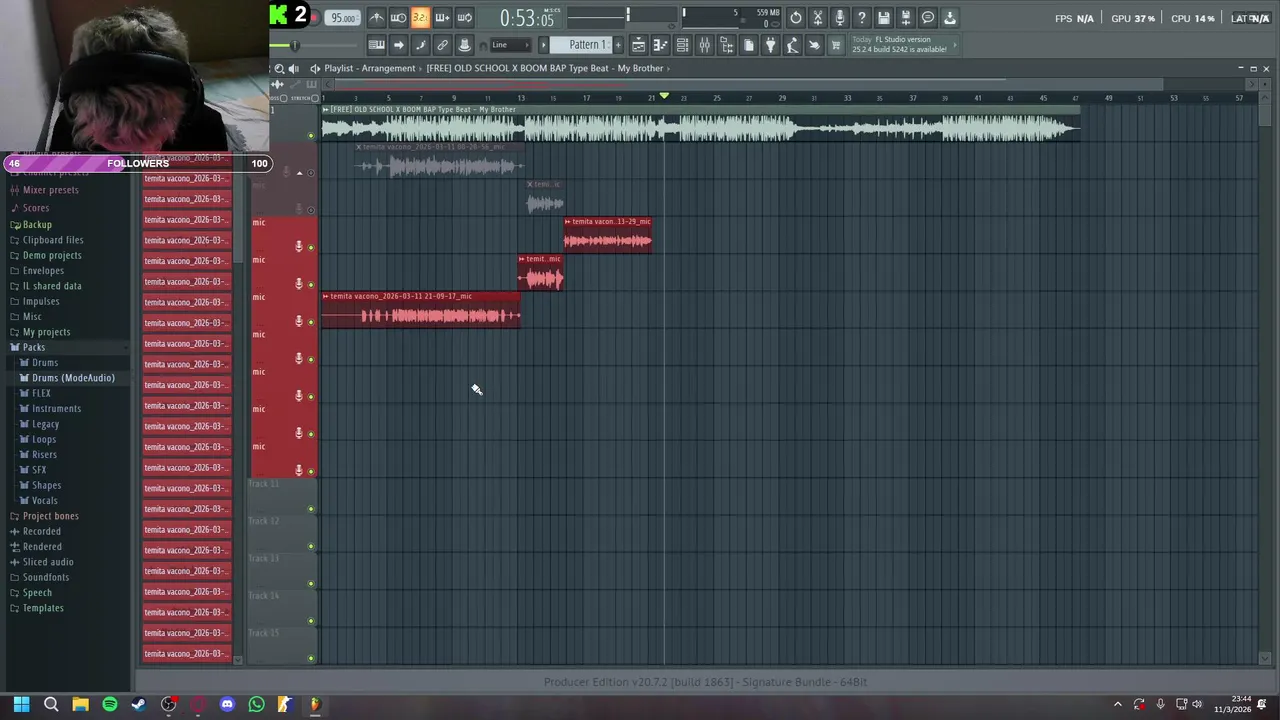Viewport: 1280px width, 720px height.
Task: Select the 13-29_mic audio clip
Action: coord(608,235)
